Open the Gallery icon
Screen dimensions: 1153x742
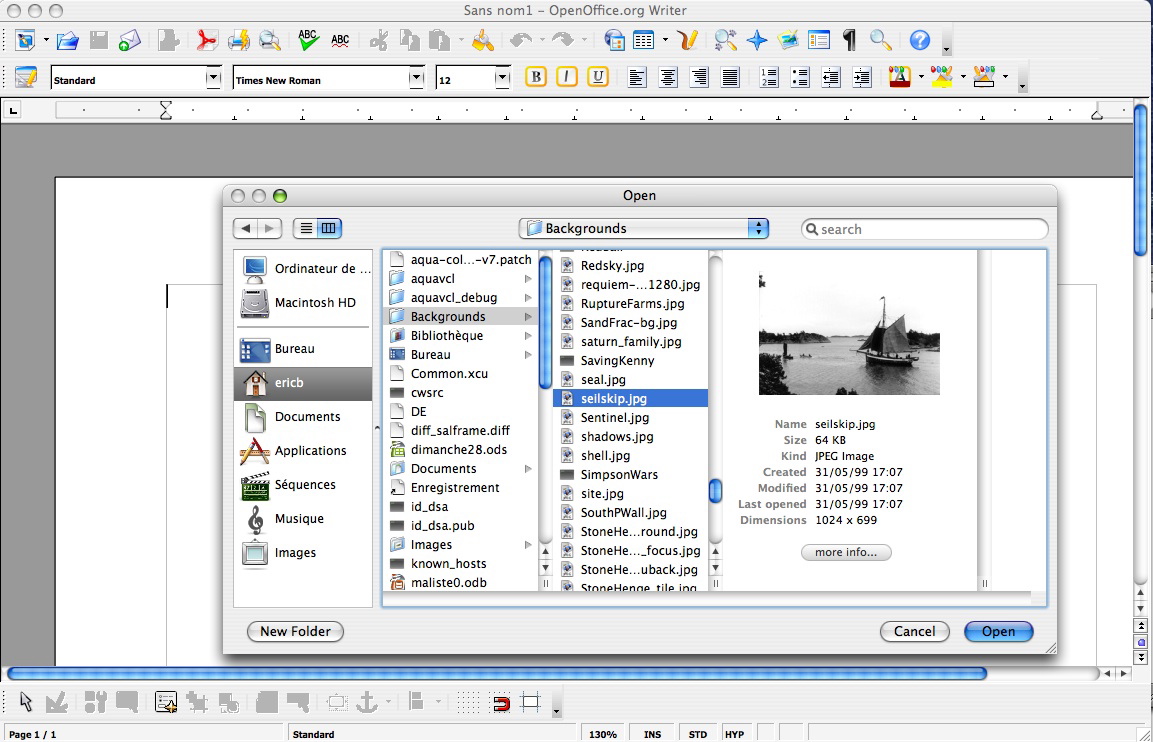788,40
